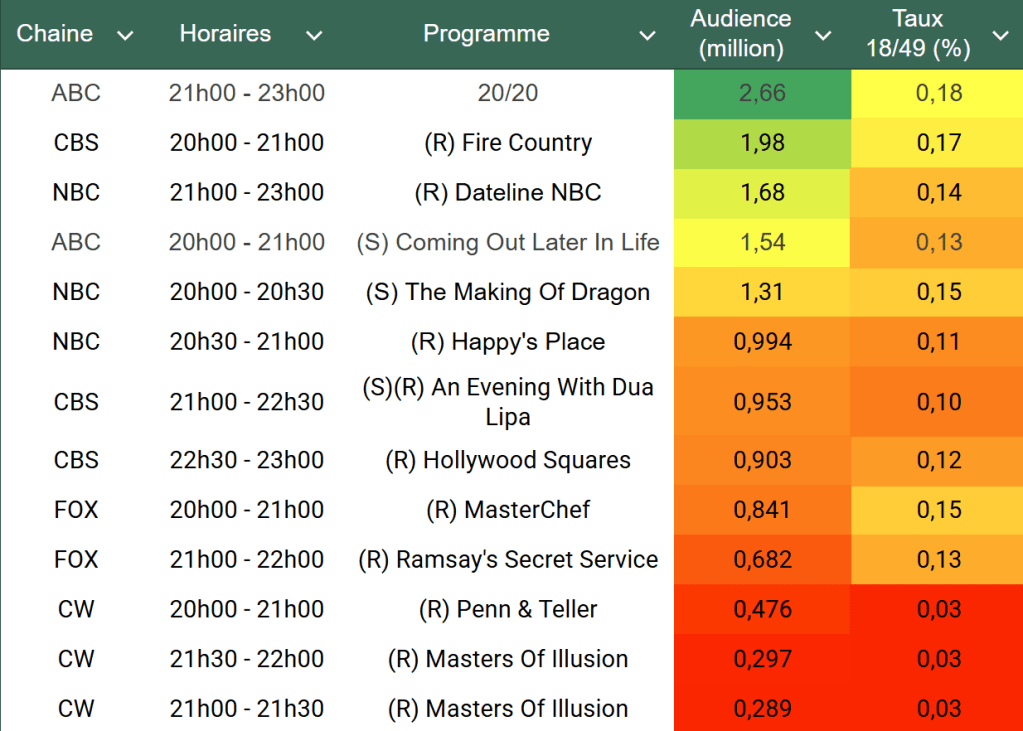Select the 0,18 yellow taux cell
The image size is (1023, 731).
pyautogui.click(x=938, y=93)
